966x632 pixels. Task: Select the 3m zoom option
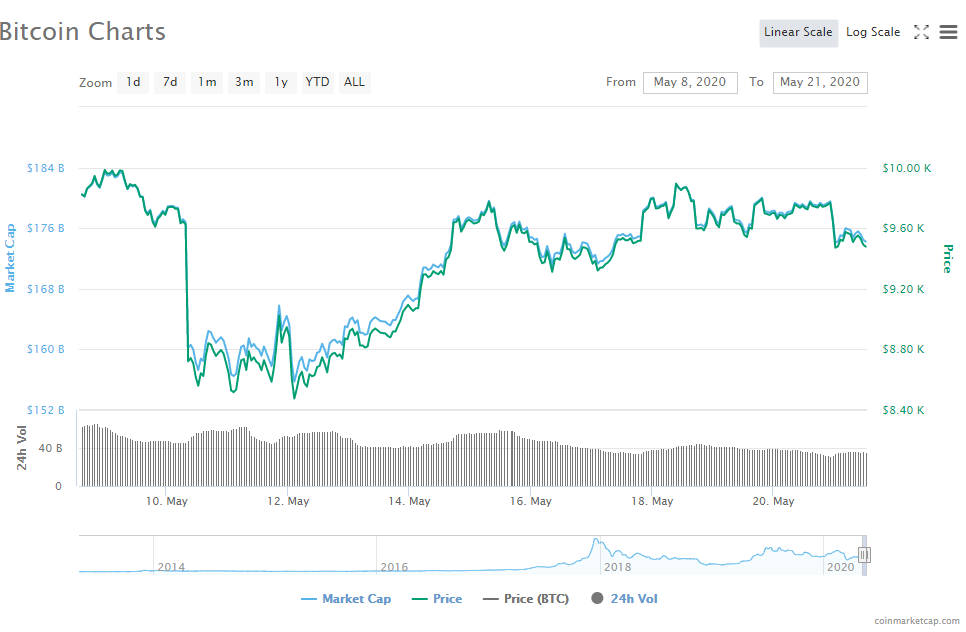(244, 82)
